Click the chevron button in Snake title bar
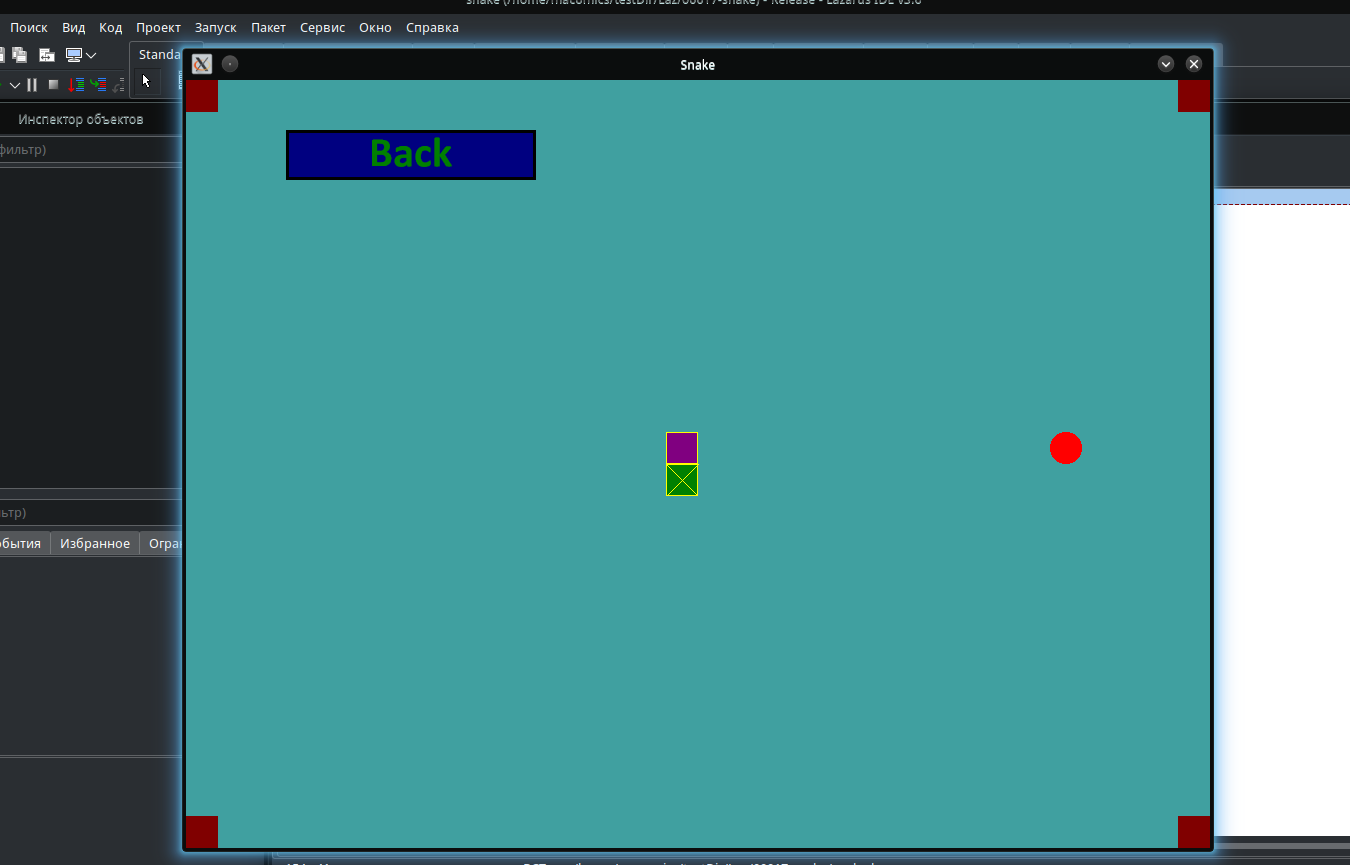The height and width of the screenshot is (865, 1350). (1165, 64)
